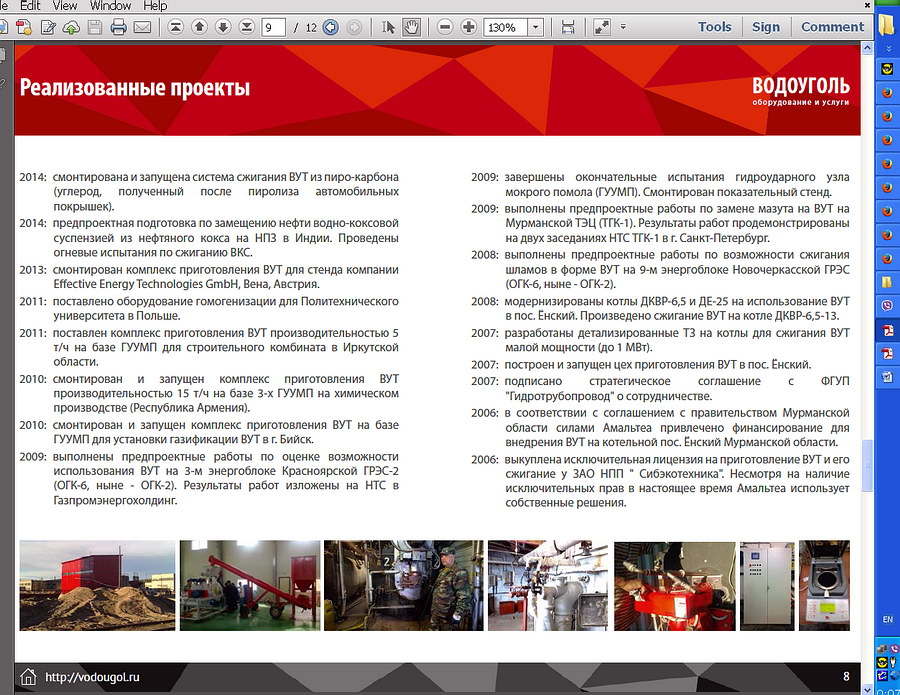Click the Save floppy disk icon
The height and width of the screenshot is (695, 900).
click(x=95, y=27)
